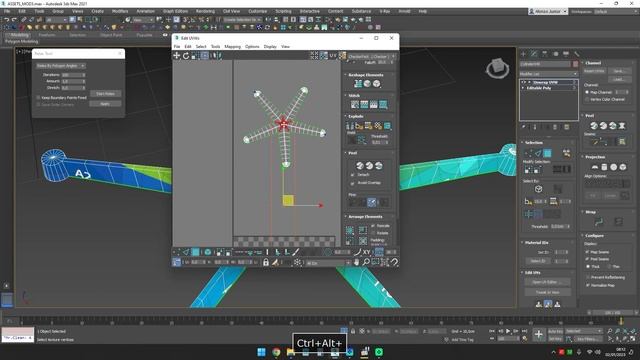Select Polygon mode in command panel Selection rollout
This screenshot has height=360, width=640.
pos(547,153)
